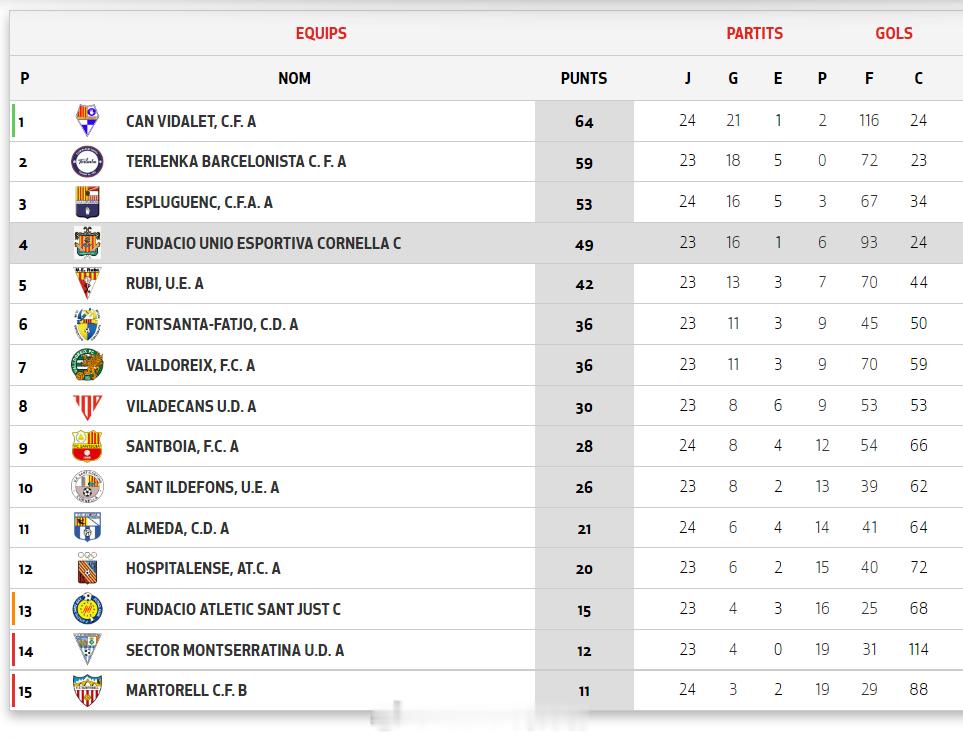
Task: Click the PUNTS column header
Action: 584,78
